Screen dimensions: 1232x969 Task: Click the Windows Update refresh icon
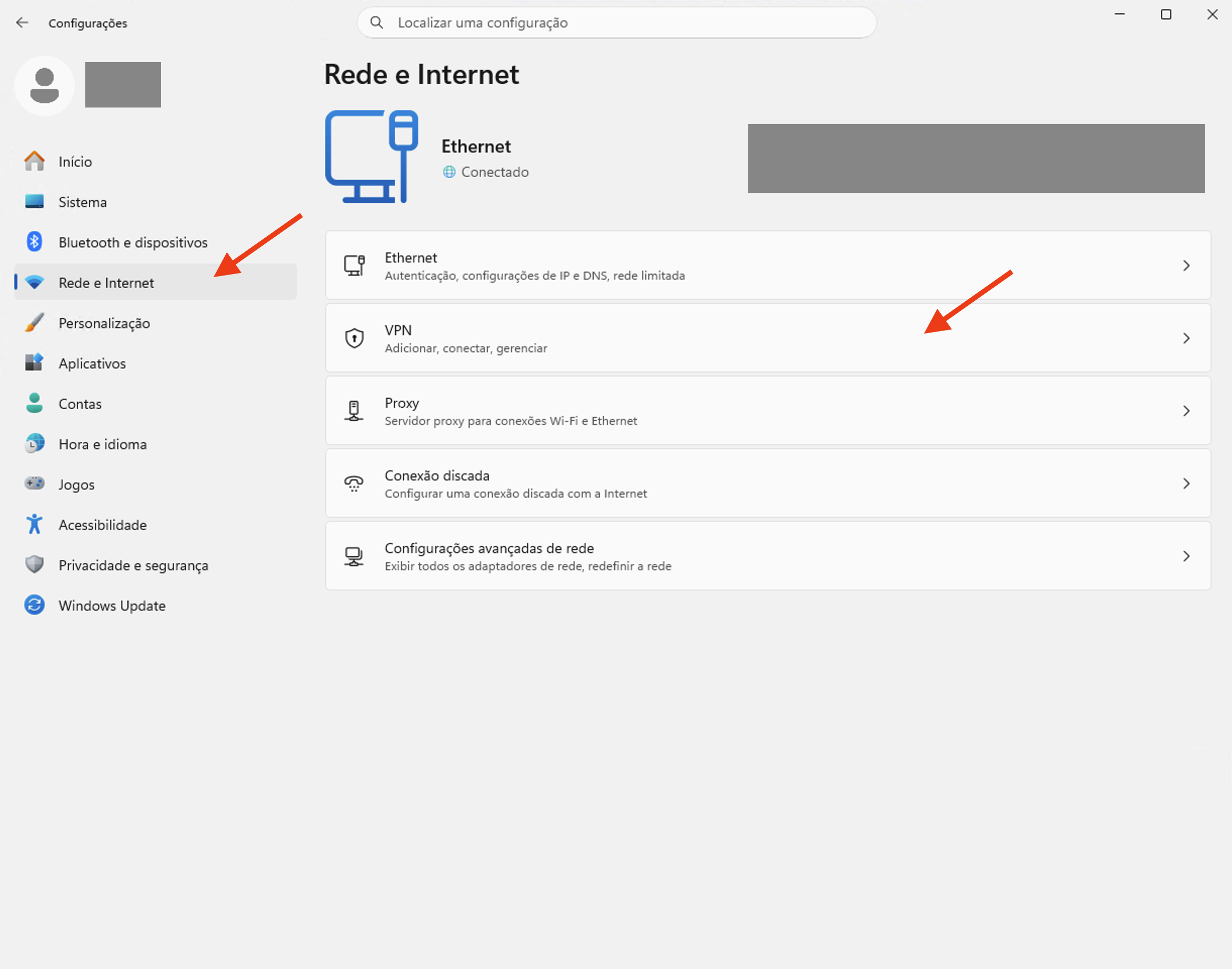click(x=35, y=605)
